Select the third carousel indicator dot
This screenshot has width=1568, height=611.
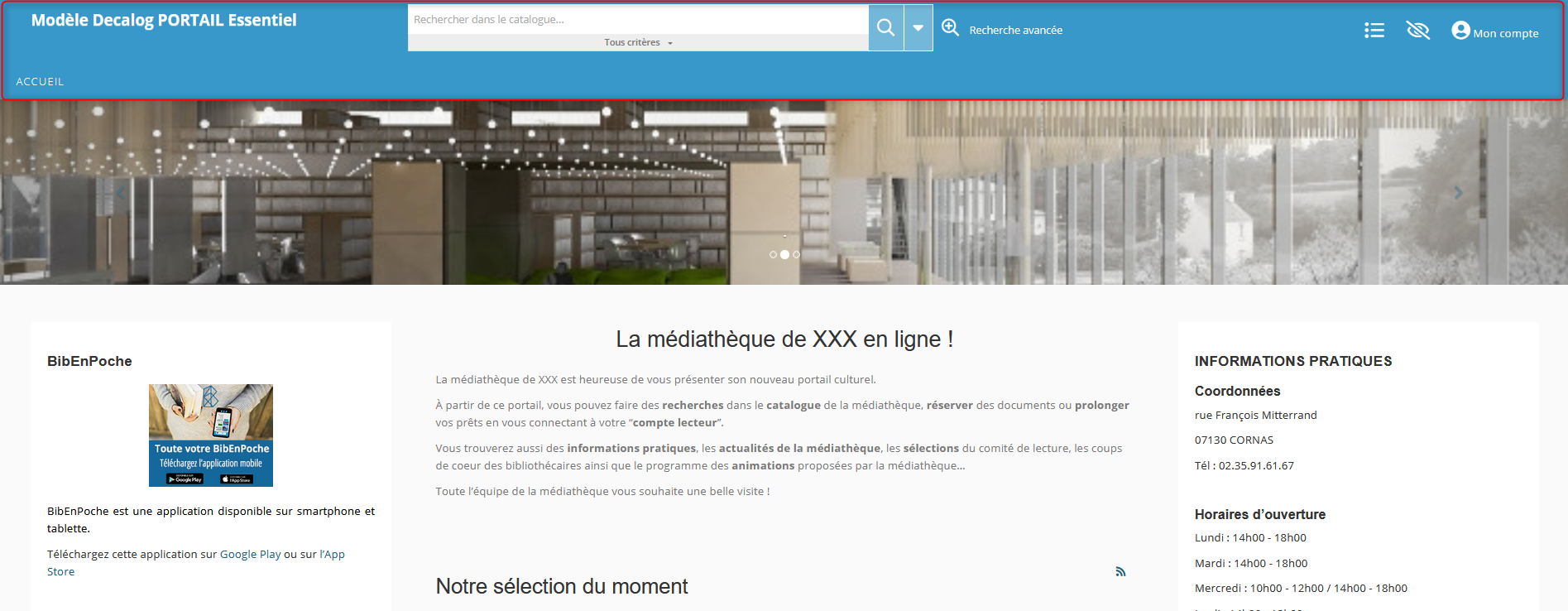(796, 255)
